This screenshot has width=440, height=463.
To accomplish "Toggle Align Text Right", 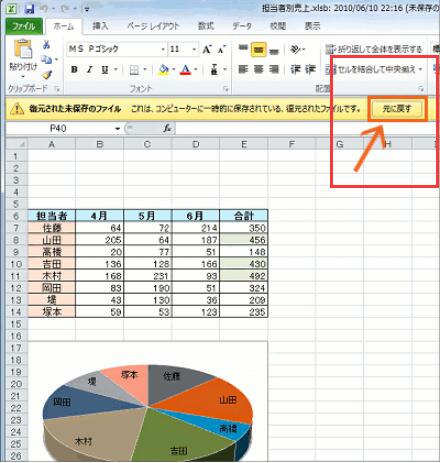I will click(x=274, y=69).
